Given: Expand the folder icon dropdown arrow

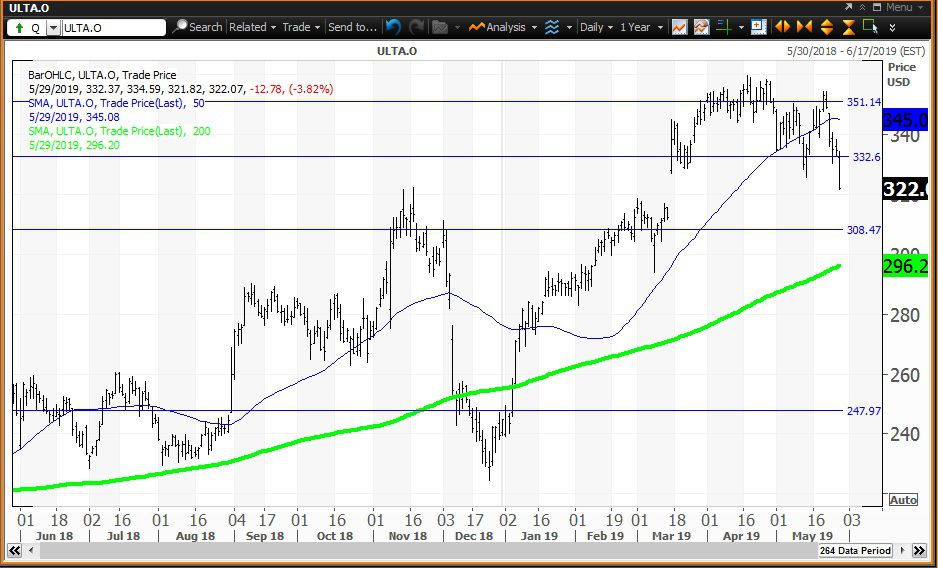Looking at the screenshot, I should click(x=458, y=28).
